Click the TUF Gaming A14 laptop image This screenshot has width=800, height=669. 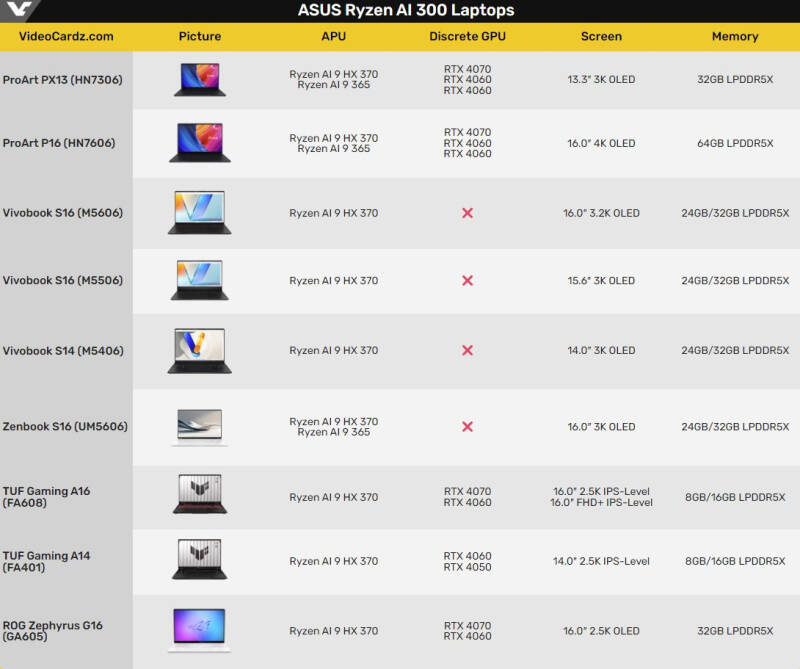[x=199, y=559]
